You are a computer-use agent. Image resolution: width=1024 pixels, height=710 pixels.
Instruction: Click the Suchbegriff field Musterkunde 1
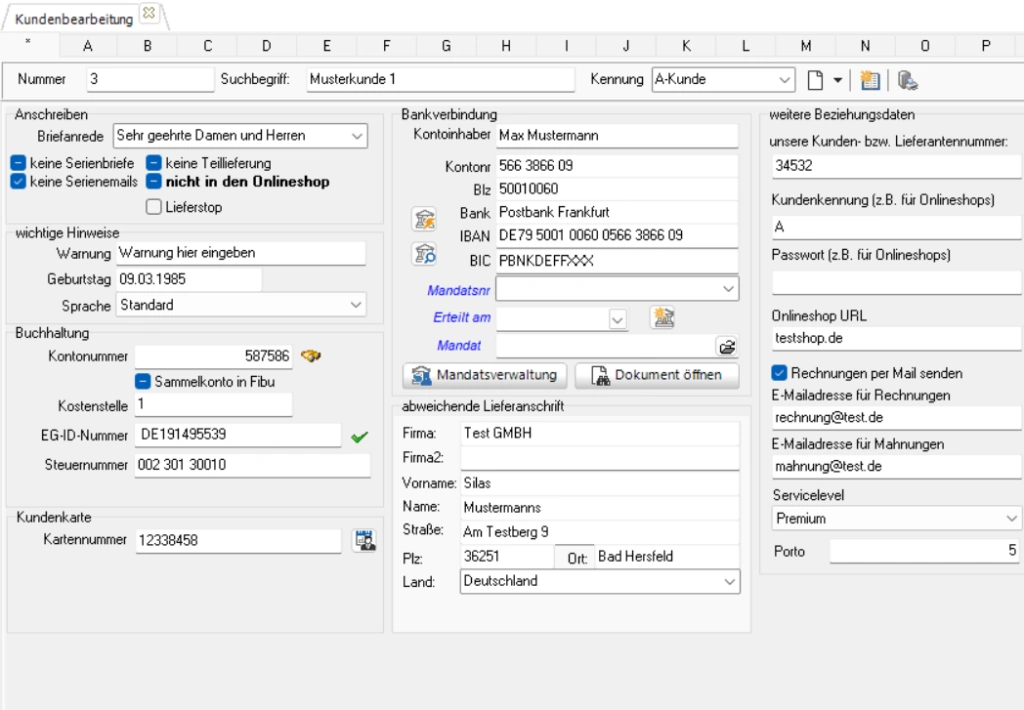[x=441, y=79]
